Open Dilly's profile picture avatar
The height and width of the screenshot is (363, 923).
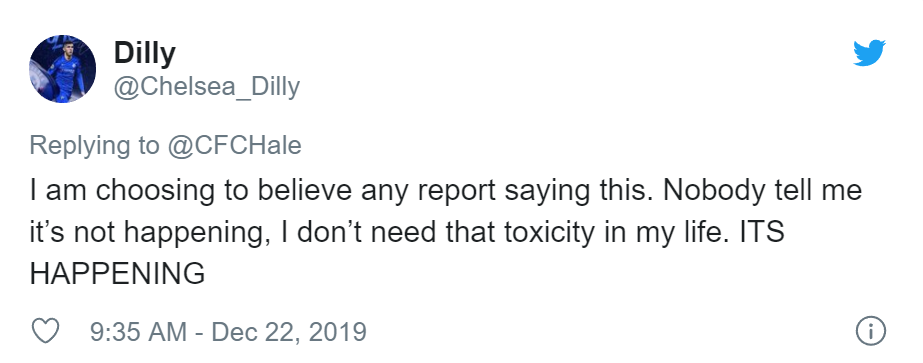62,69
